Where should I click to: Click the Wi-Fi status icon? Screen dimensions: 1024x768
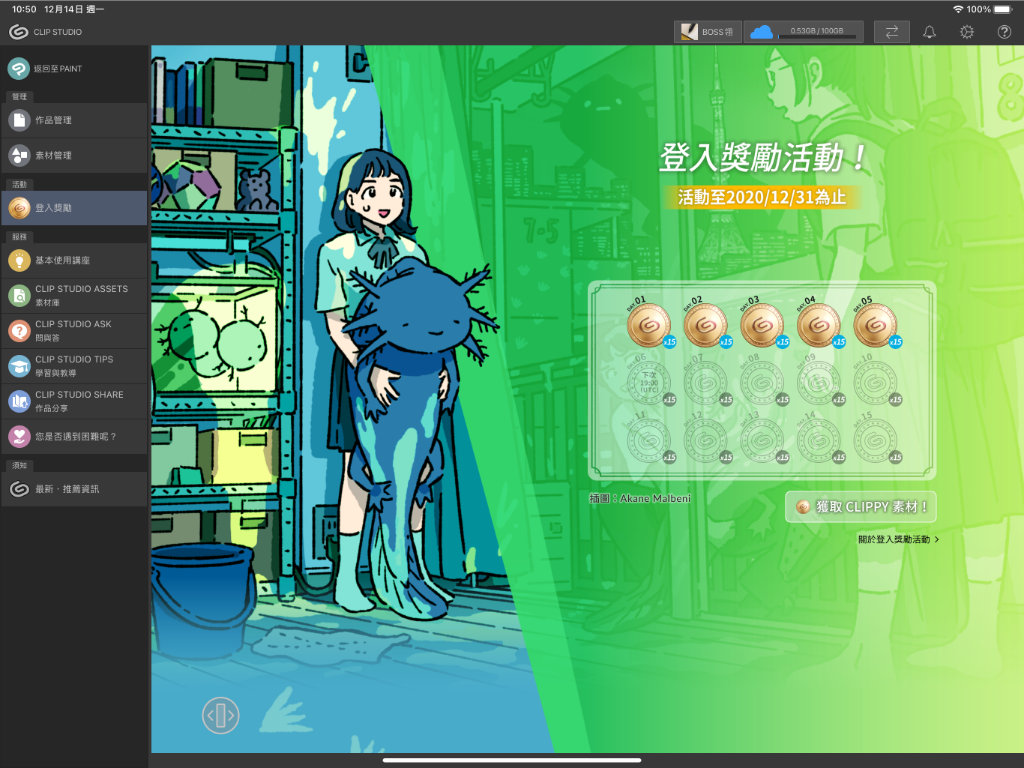(958, 9)
